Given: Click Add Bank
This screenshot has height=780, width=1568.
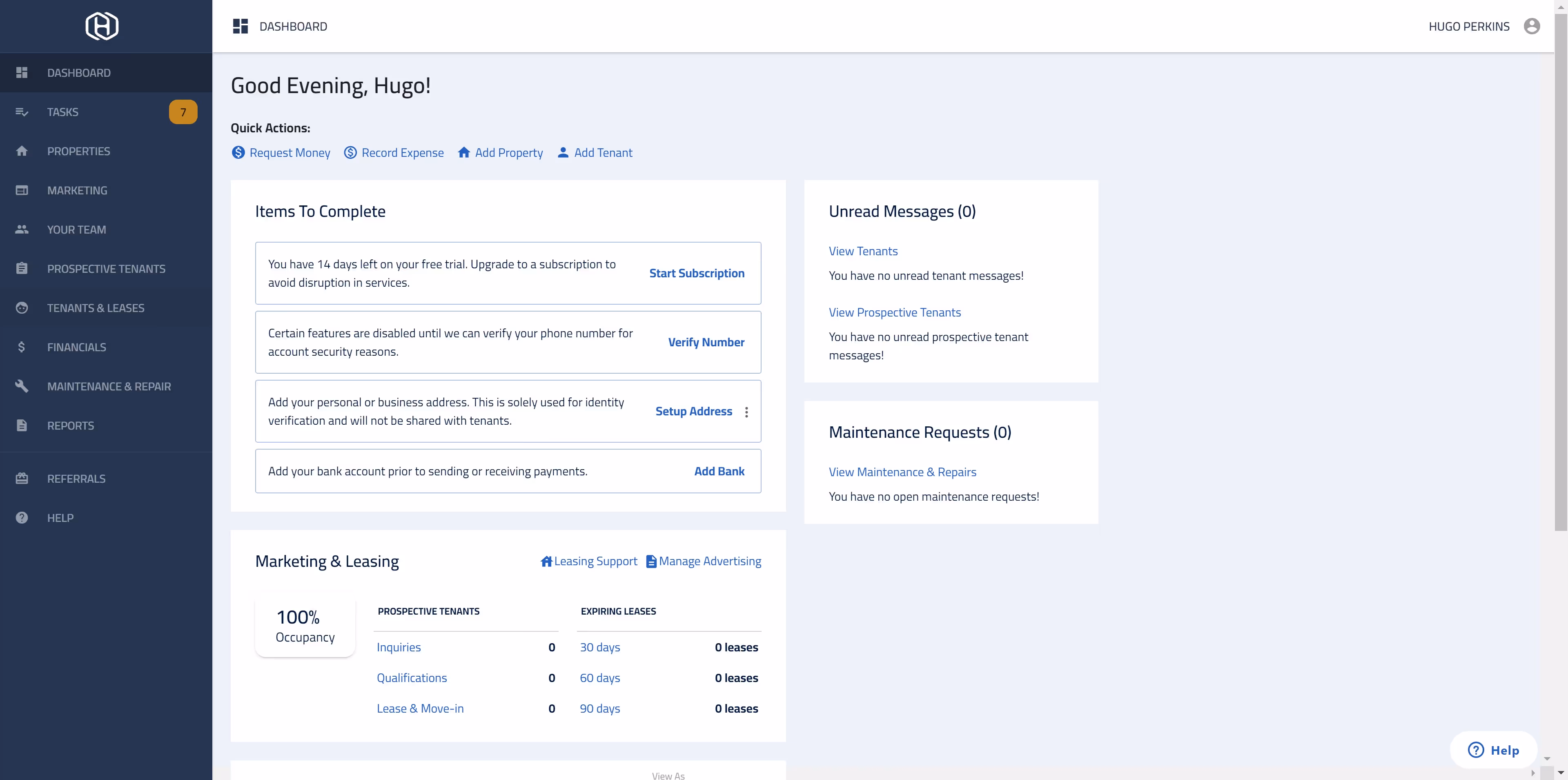Looking at the screenshot, I should pyautogui.click(x=719, y=471).
